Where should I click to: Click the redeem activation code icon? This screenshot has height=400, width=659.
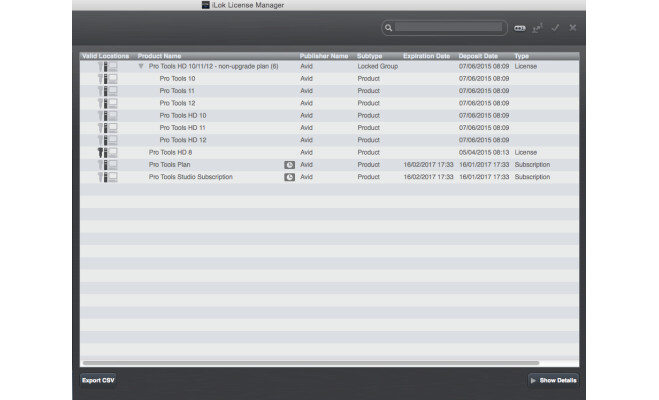(x=520, y=28)
